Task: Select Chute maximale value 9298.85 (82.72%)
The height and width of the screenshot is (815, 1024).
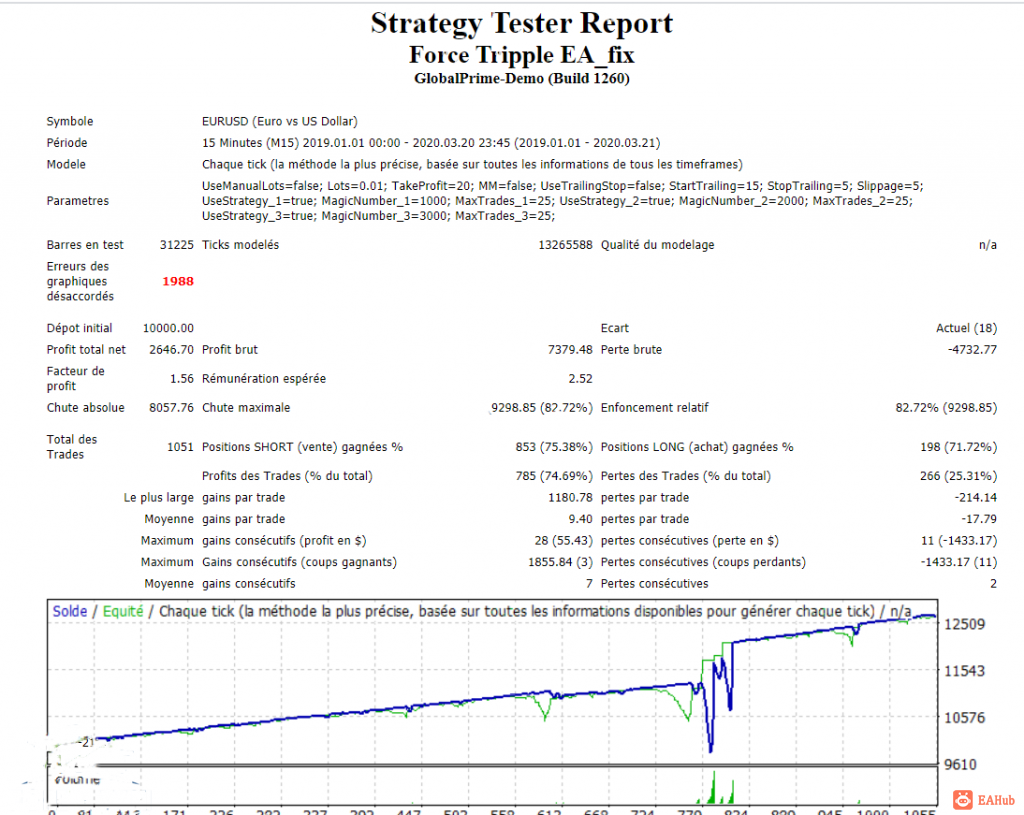Action: pos(542,408)
